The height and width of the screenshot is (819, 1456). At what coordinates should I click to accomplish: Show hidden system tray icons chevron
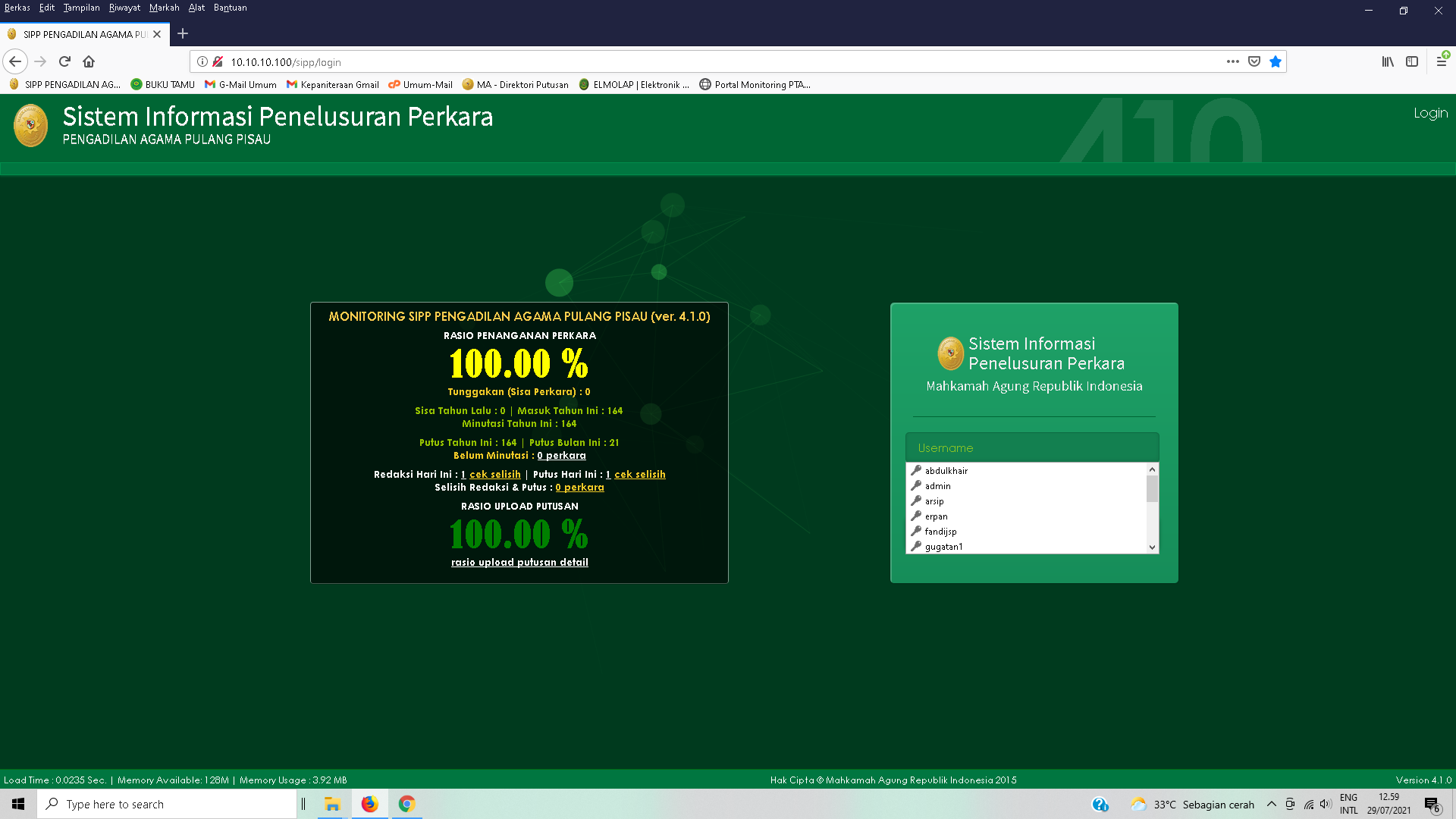pyautogui.click(x=1272, y=804)
